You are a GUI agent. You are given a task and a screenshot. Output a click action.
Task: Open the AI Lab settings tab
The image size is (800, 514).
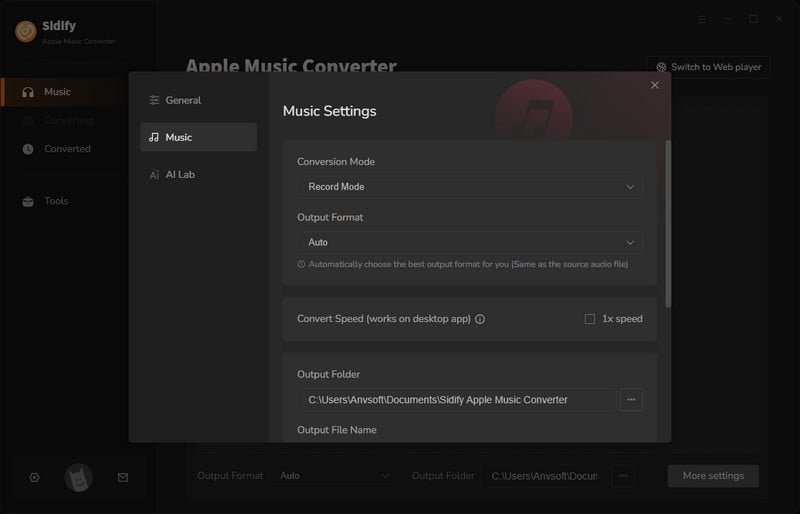198,174
